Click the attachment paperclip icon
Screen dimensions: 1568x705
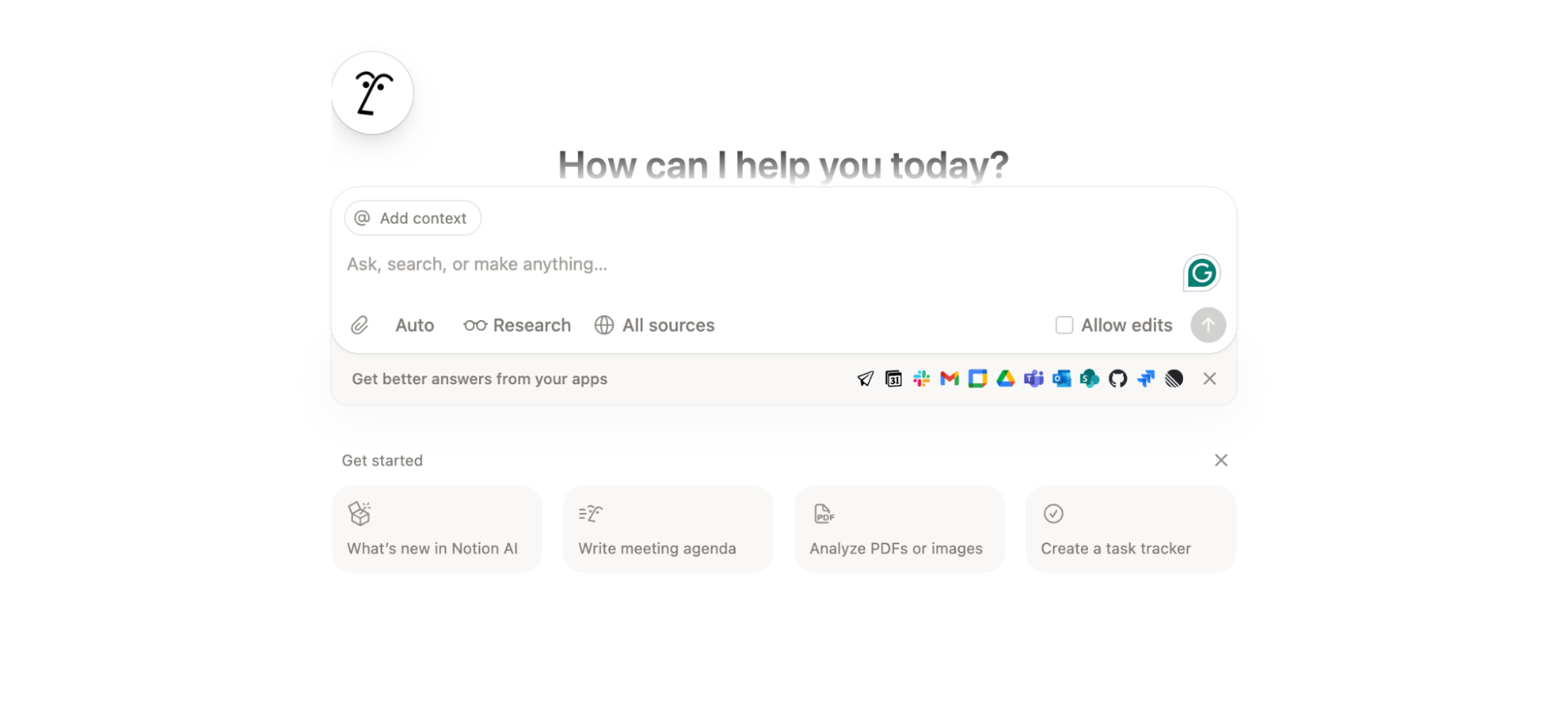point(359,325)
